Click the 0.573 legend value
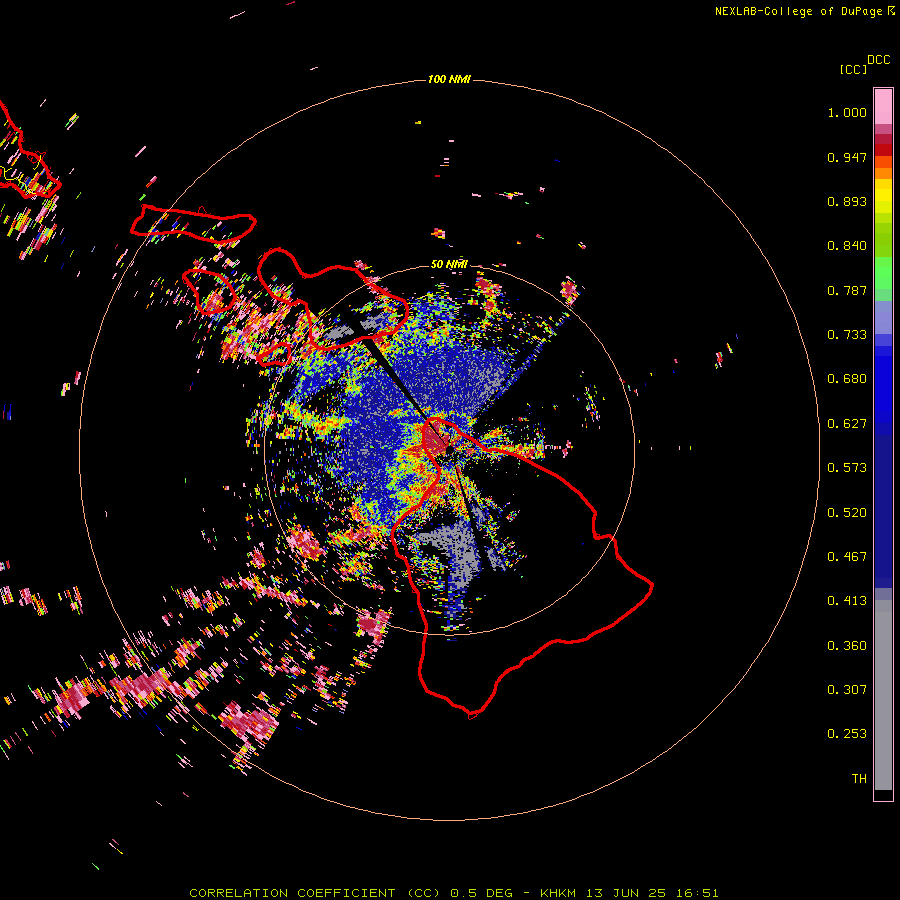Viewport: 900px width, 900px height. pos(847,468)
